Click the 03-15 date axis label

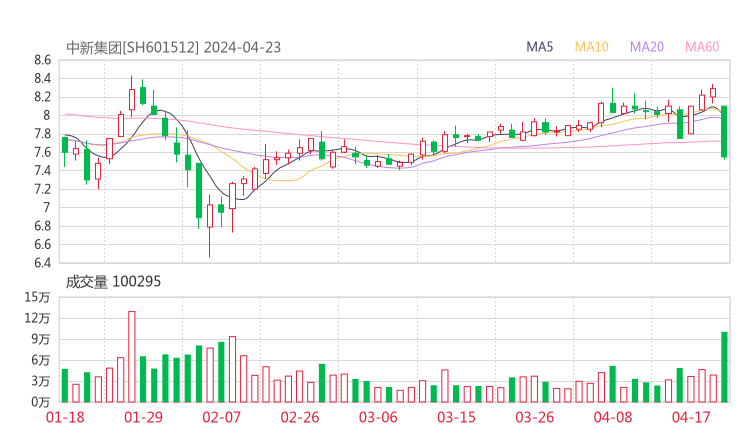tap(456, 417)
